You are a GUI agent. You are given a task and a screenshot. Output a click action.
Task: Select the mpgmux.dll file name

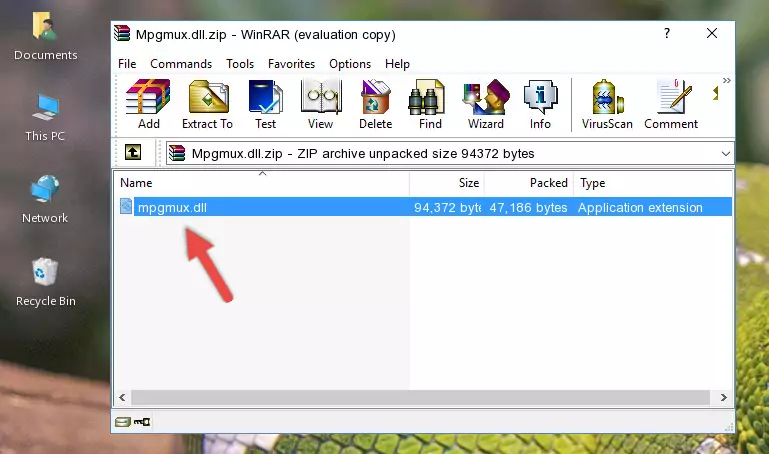point(172,207)
